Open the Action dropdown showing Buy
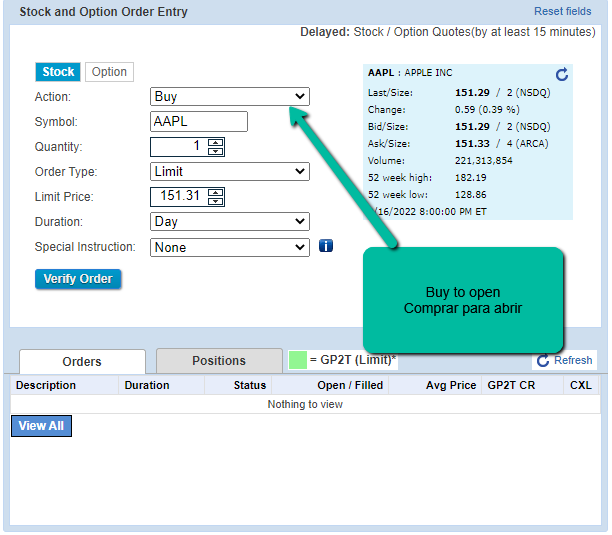The image size is (612, 535). coord(229,97)
